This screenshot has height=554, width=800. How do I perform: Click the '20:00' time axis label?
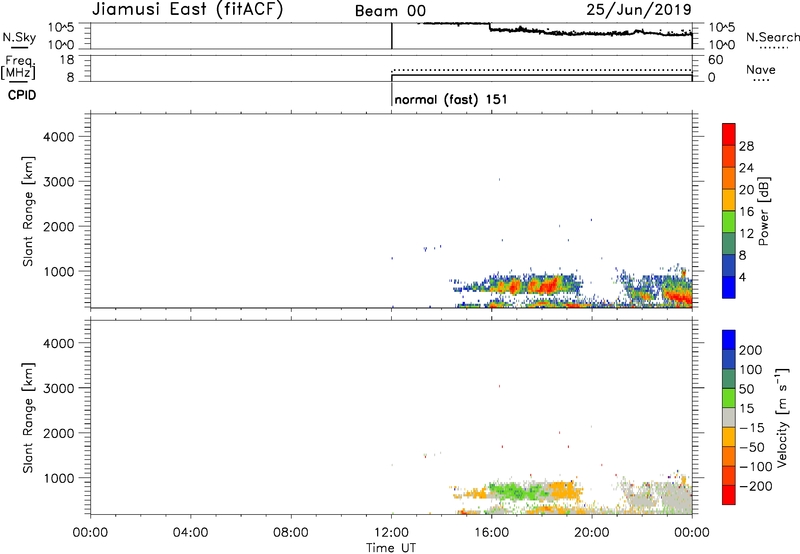[591, 533]
